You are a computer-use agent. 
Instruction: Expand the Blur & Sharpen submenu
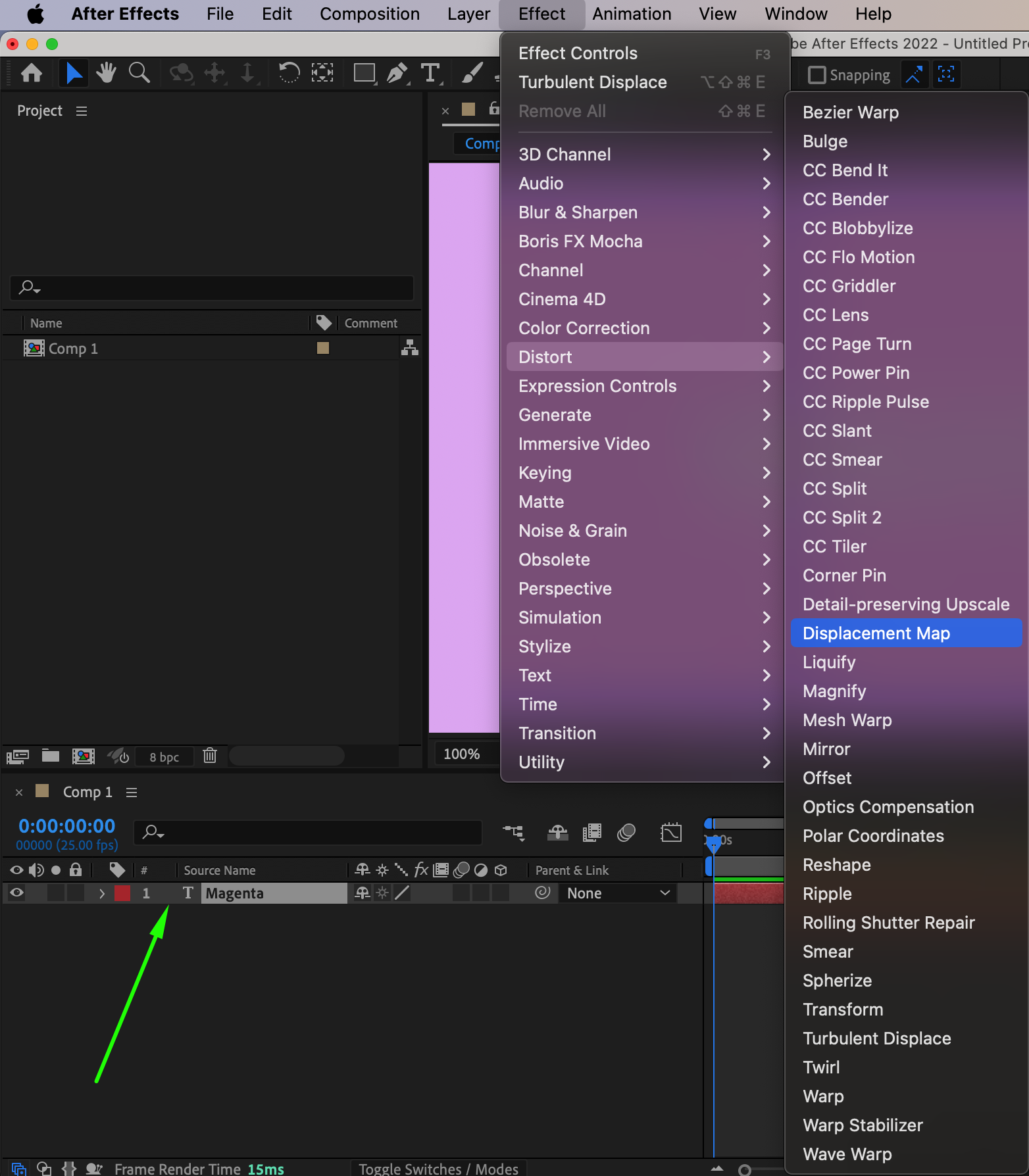644,212
